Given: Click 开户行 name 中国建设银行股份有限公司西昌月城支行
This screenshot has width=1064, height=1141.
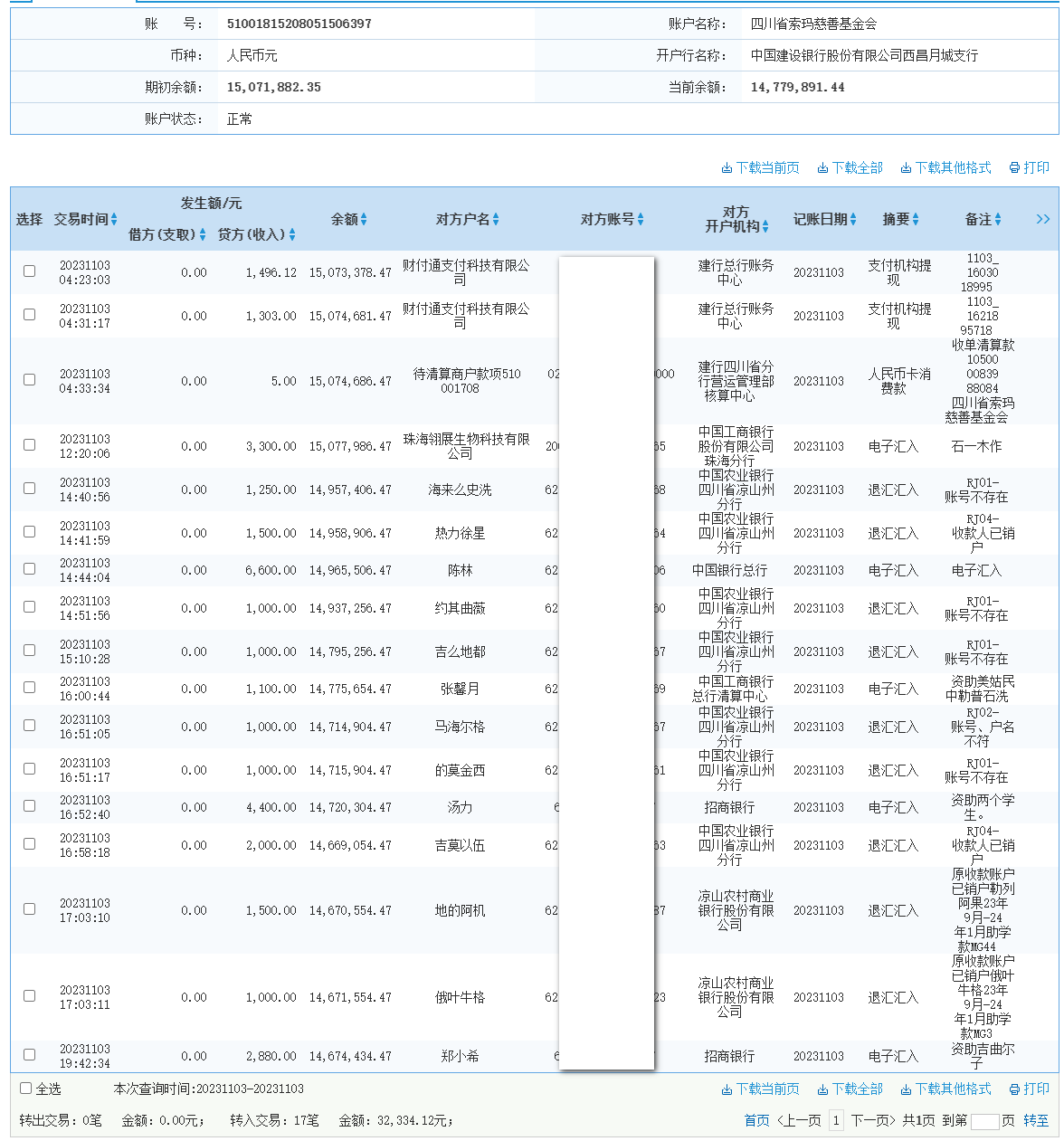Looking at the screenshot, I should tap(864, 55).
